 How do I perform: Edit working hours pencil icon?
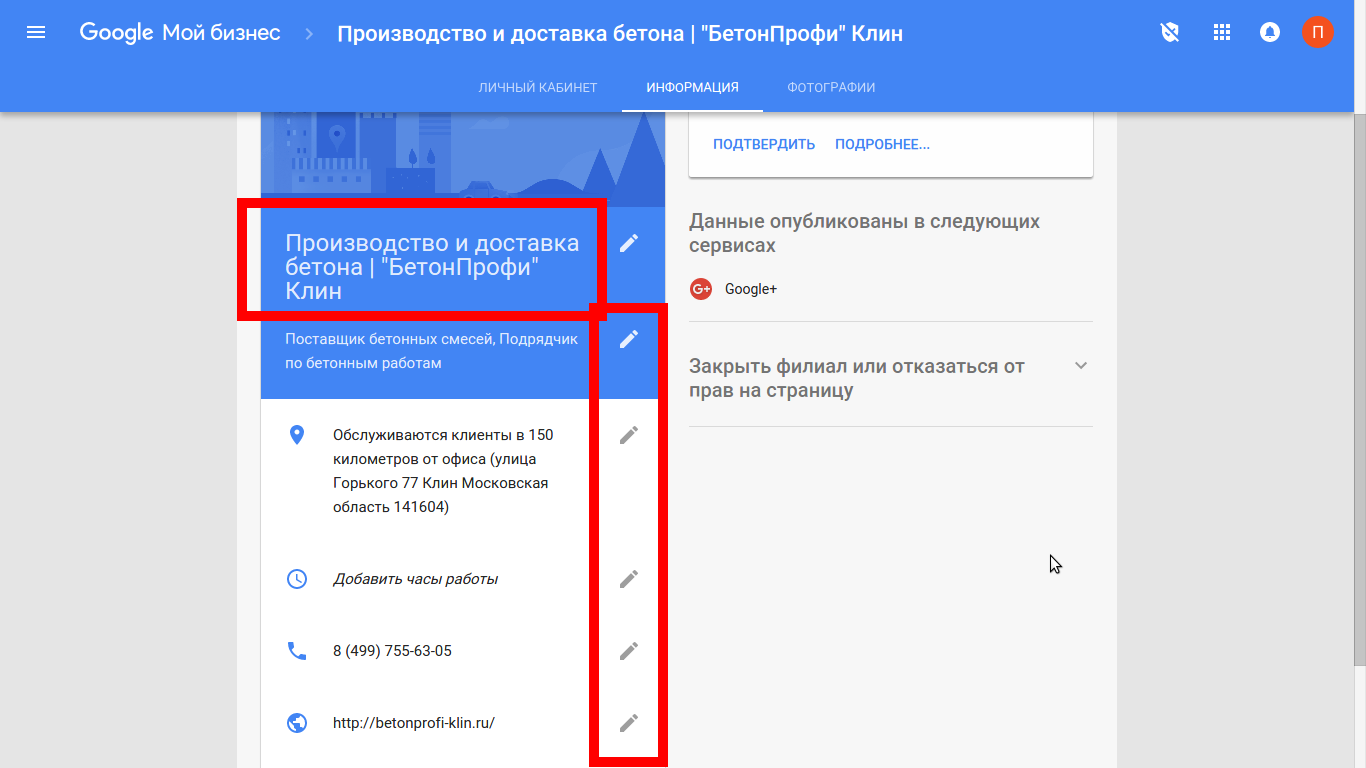pos(628,579)
